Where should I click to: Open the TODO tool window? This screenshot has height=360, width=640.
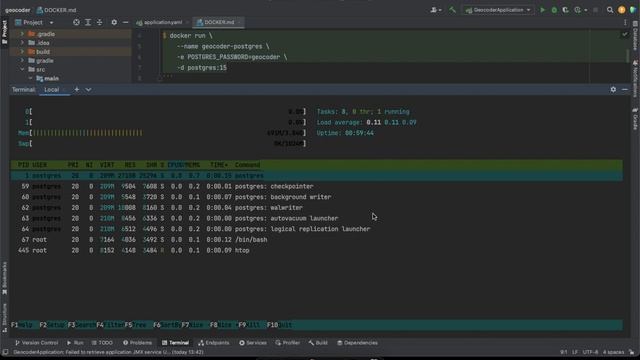102,342
